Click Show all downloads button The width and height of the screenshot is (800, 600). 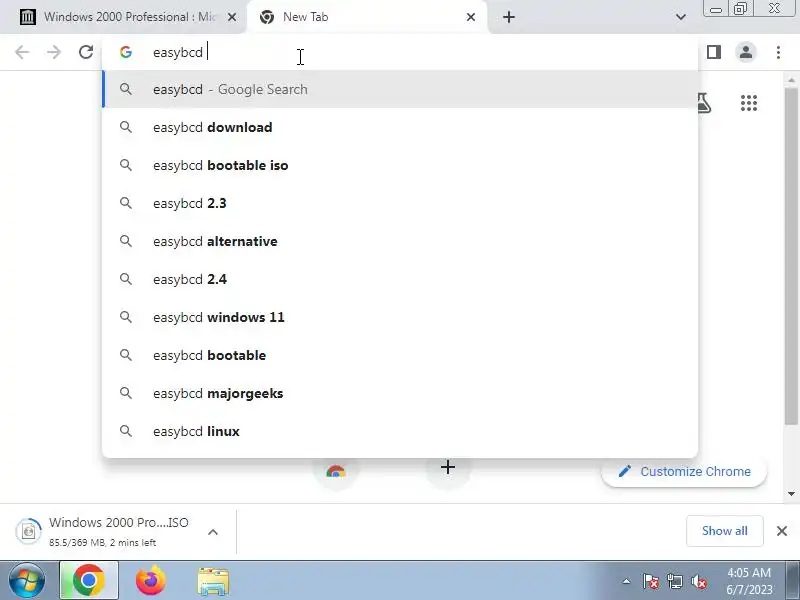tap(724, 531)
